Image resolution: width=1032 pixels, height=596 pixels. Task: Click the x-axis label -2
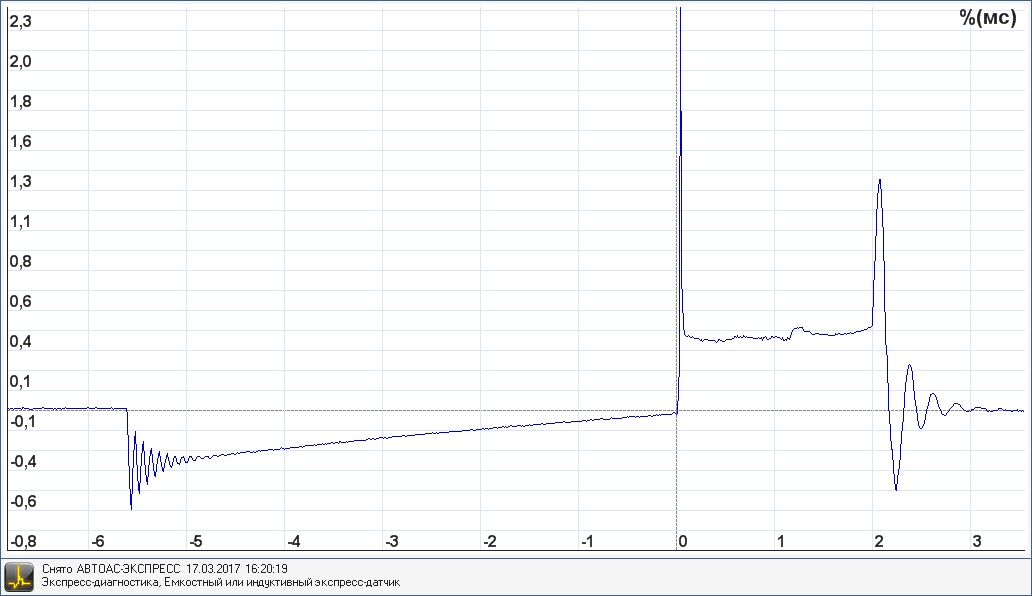click(490, 541)
